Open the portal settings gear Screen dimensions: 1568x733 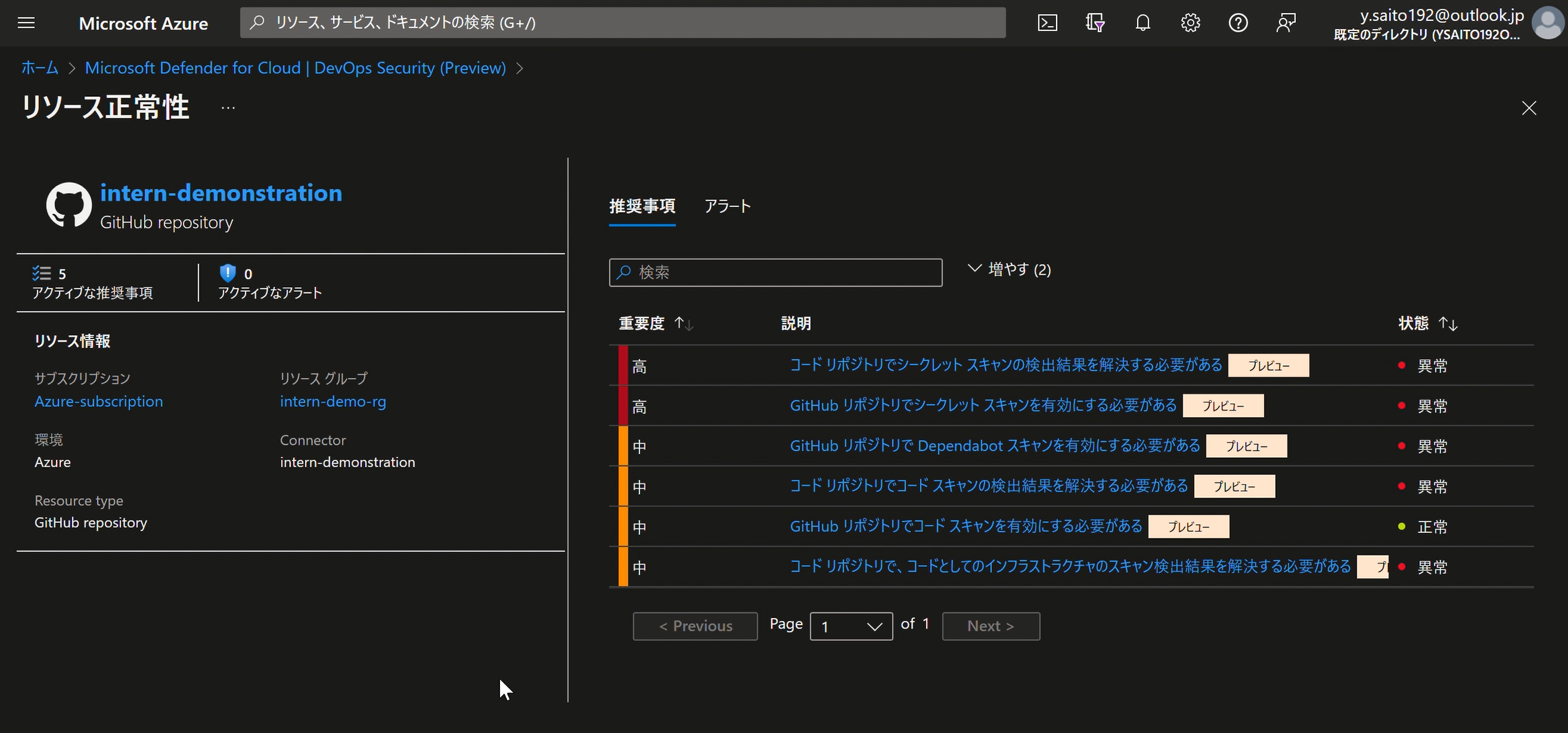pyautogui.click(x=1190, y=23)
